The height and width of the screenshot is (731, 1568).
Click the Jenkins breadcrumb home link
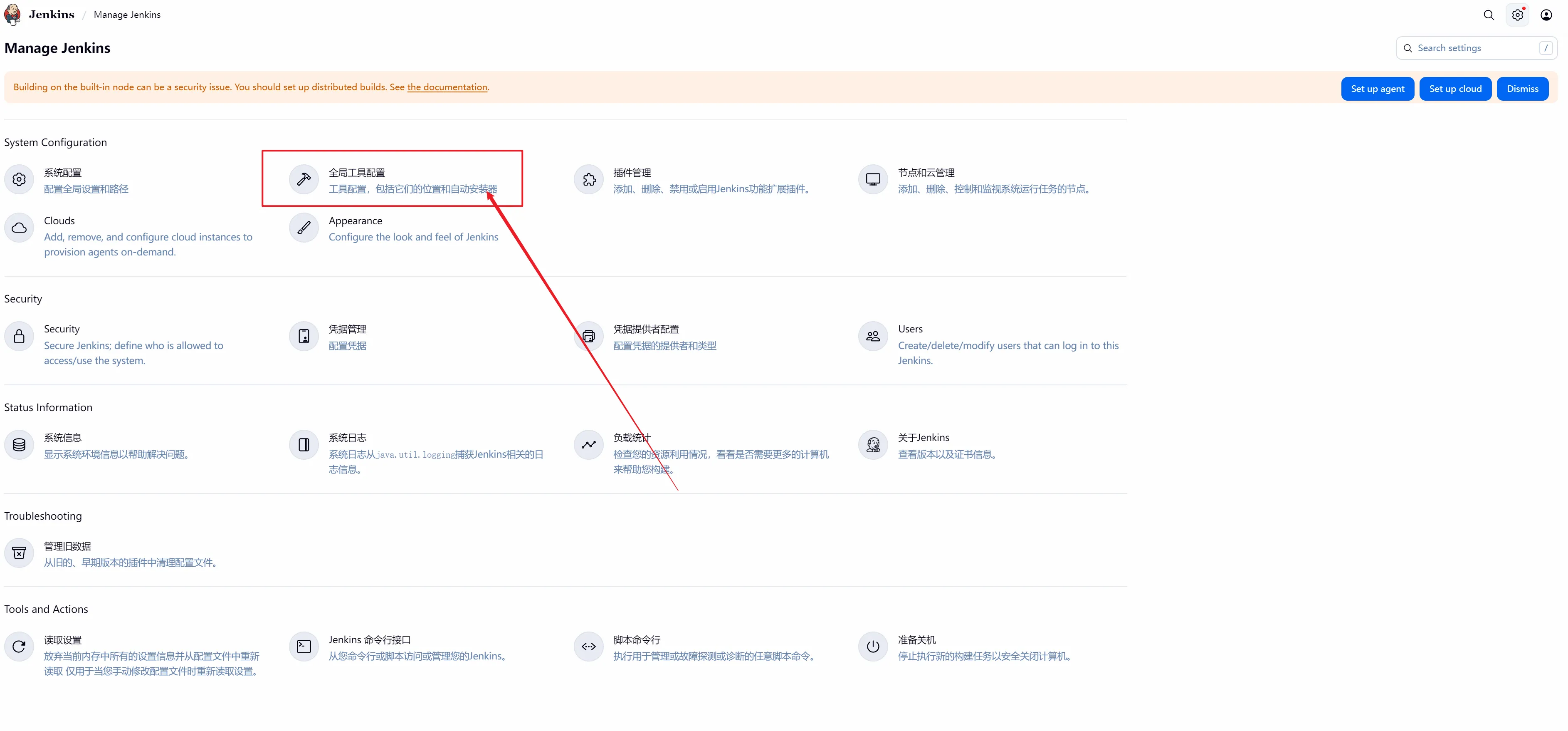click(x=52, y=15)
